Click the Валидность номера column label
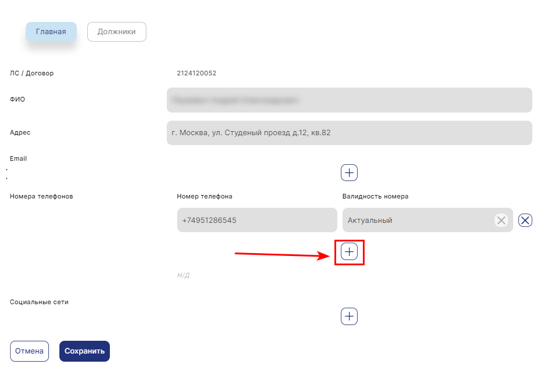The image size is (552, 373). (375, 196)
